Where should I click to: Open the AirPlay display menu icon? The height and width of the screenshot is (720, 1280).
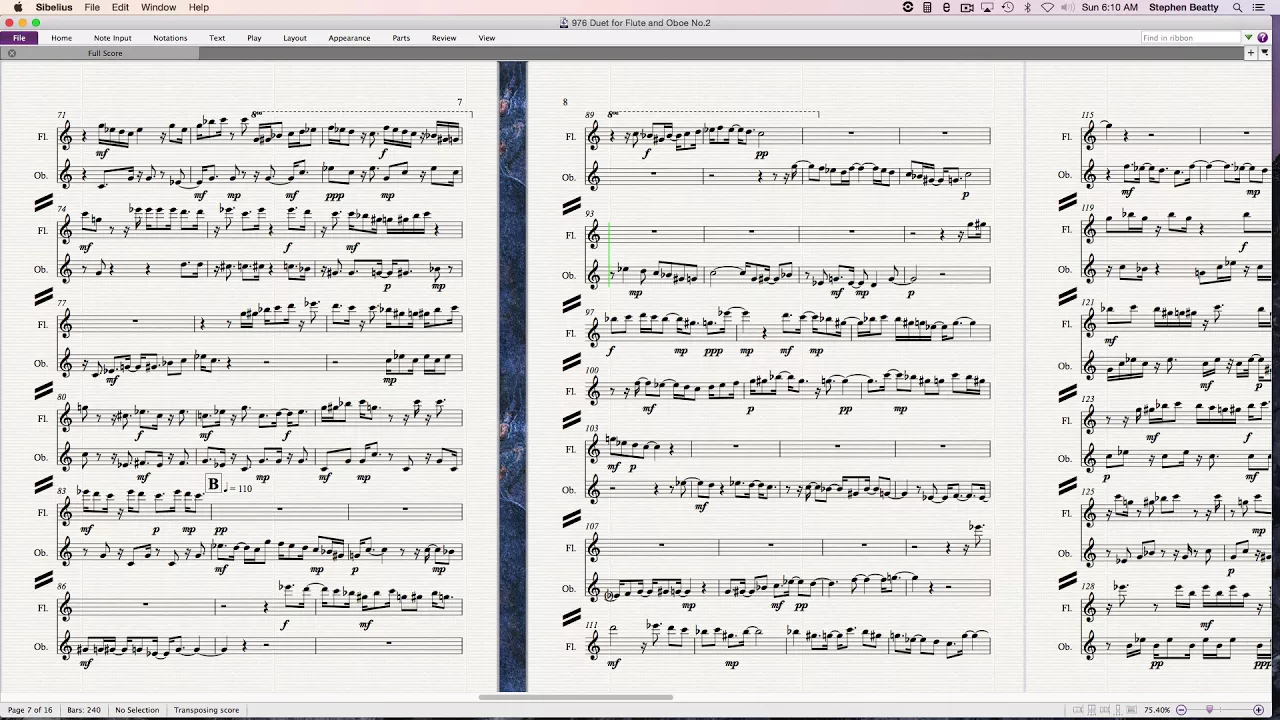coord(987,7)
